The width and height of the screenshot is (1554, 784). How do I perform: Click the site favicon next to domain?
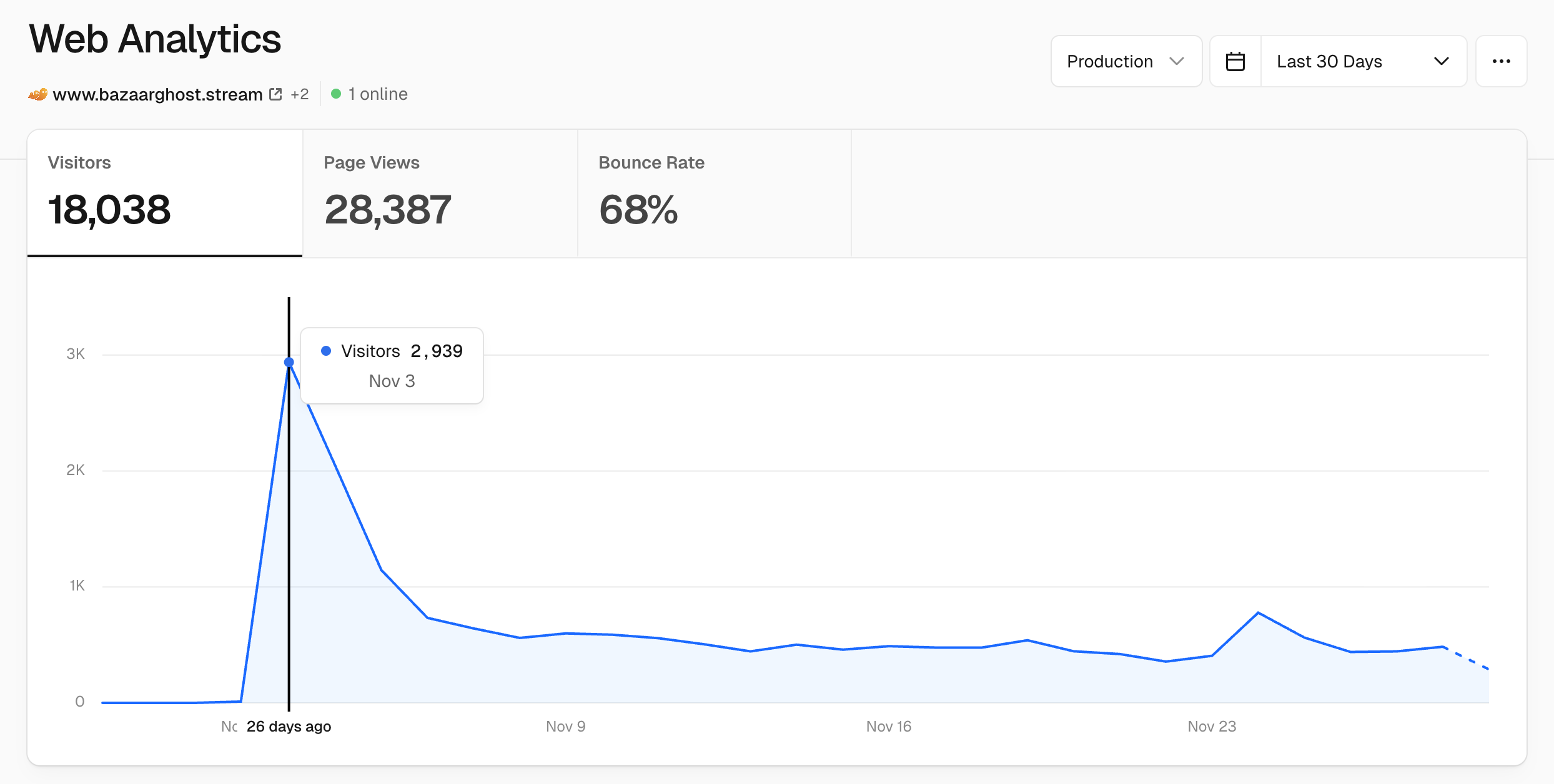pyautogui.click(x=37, y=94)
